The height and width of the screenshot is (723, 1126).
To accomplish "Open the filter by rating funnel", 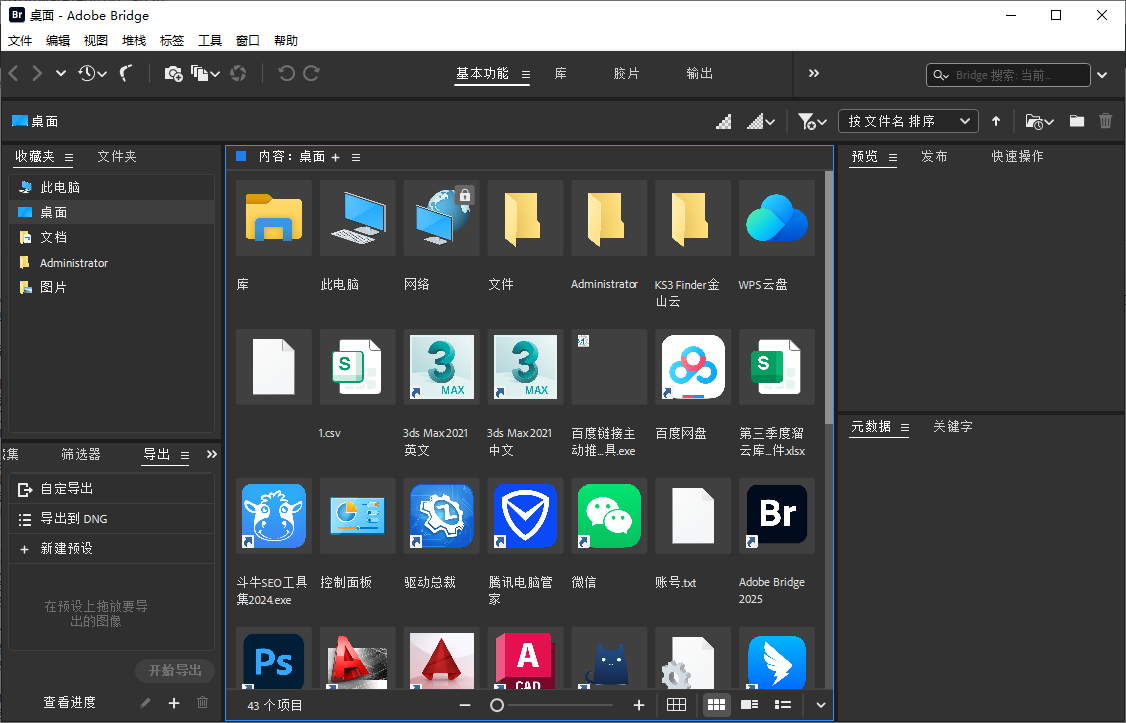I will tap(813, 121).
